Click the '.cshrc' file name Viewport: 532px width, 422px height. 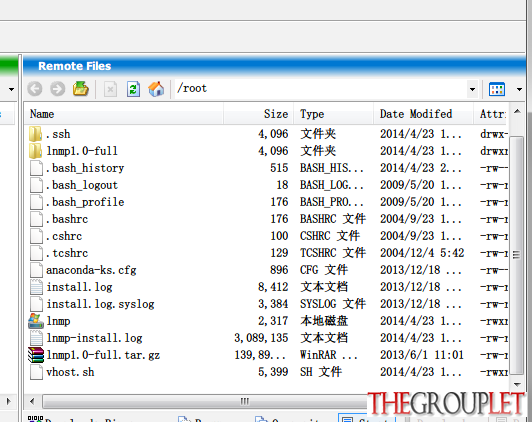(x=64, y=236)
